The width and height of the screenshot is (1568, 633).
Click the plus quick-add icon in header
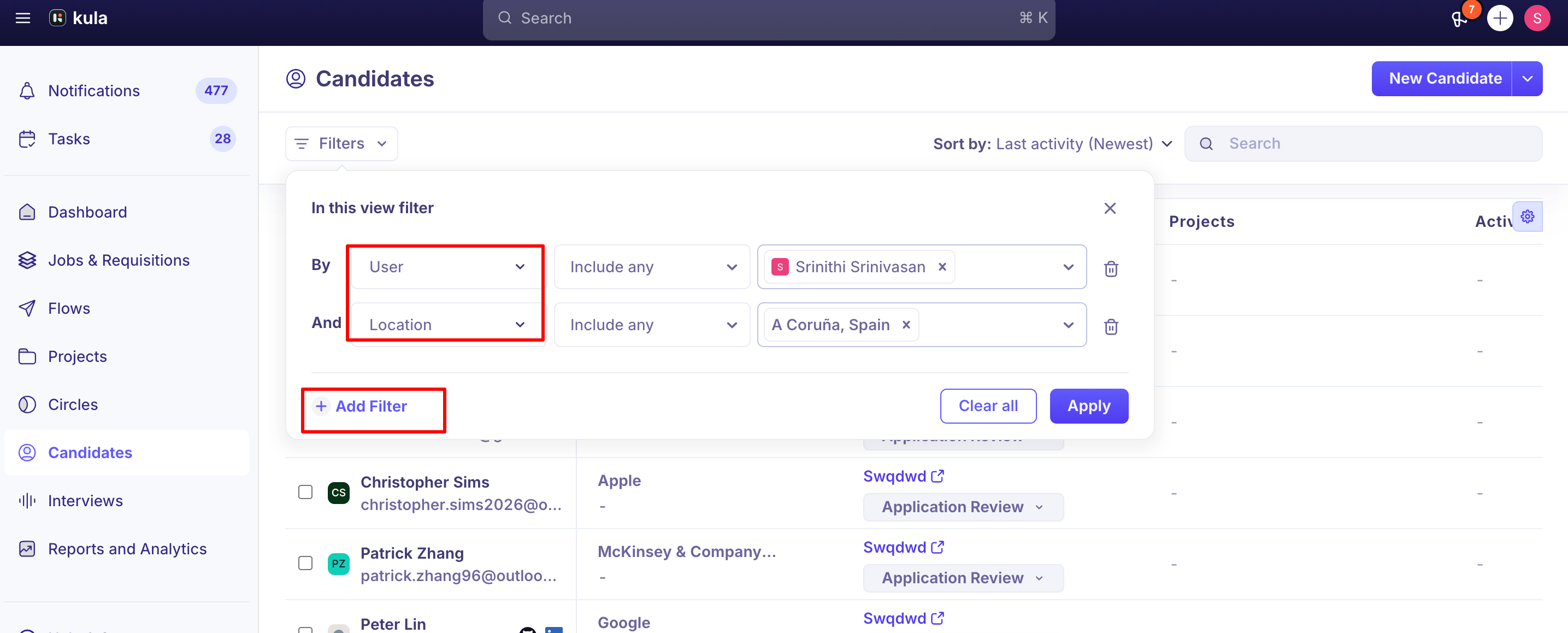[x=1500, y=18]
